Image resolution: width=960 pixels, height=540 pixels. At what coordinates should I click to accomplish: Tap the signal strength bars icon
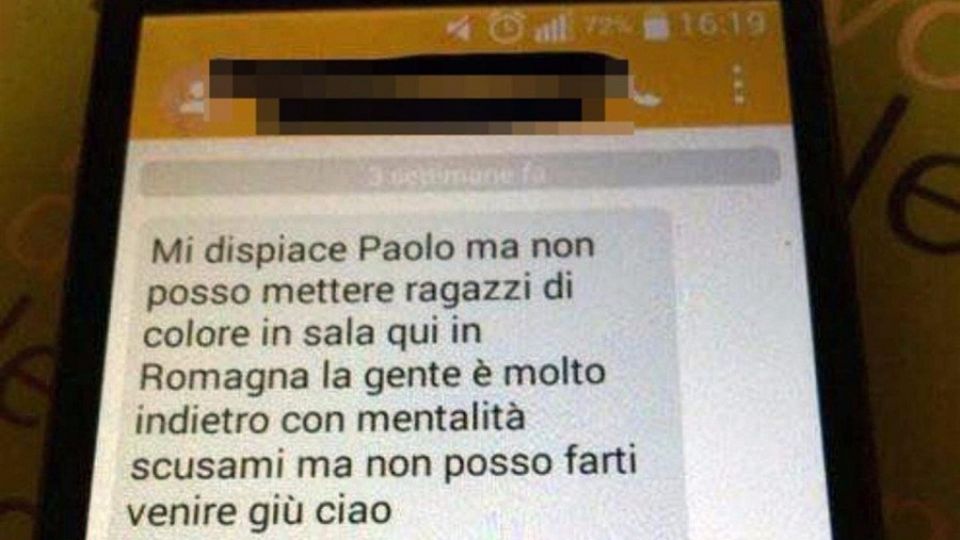pos(553,28)
